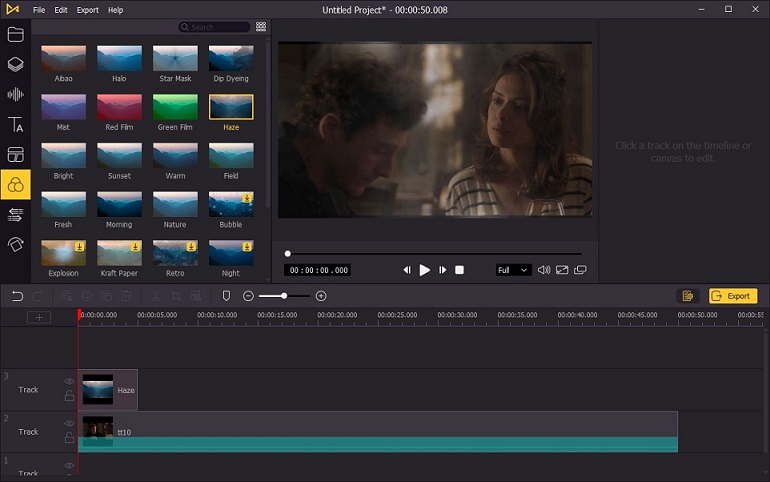
Task: Select the Dip Dyeing filter thumbnail
Action: tap(231, 58)
